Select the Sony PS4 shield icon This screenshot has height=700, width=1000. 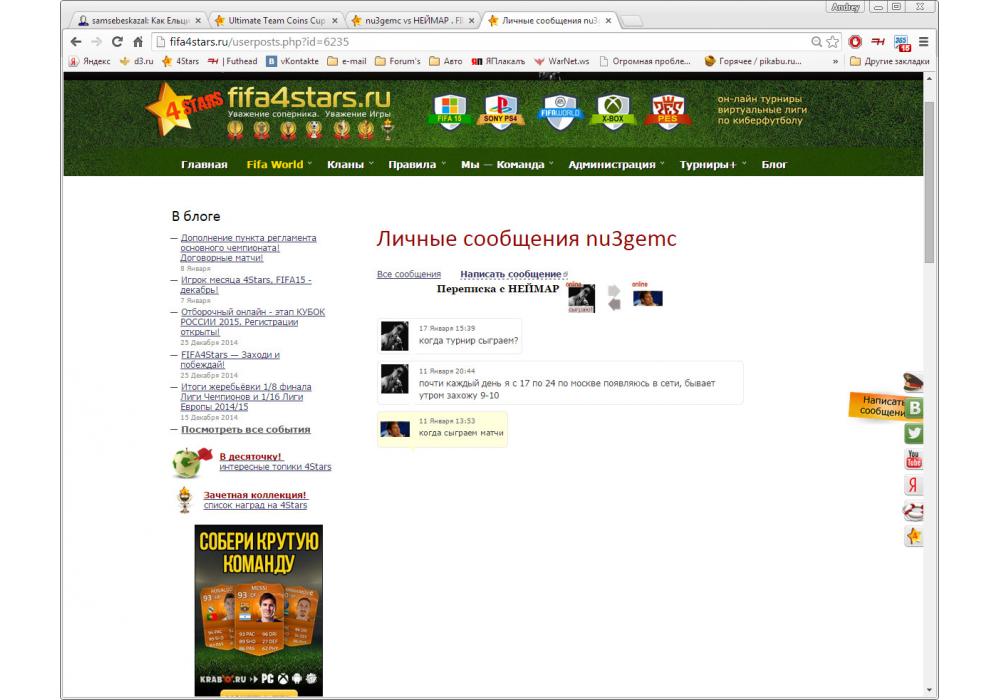click(500, 112)
